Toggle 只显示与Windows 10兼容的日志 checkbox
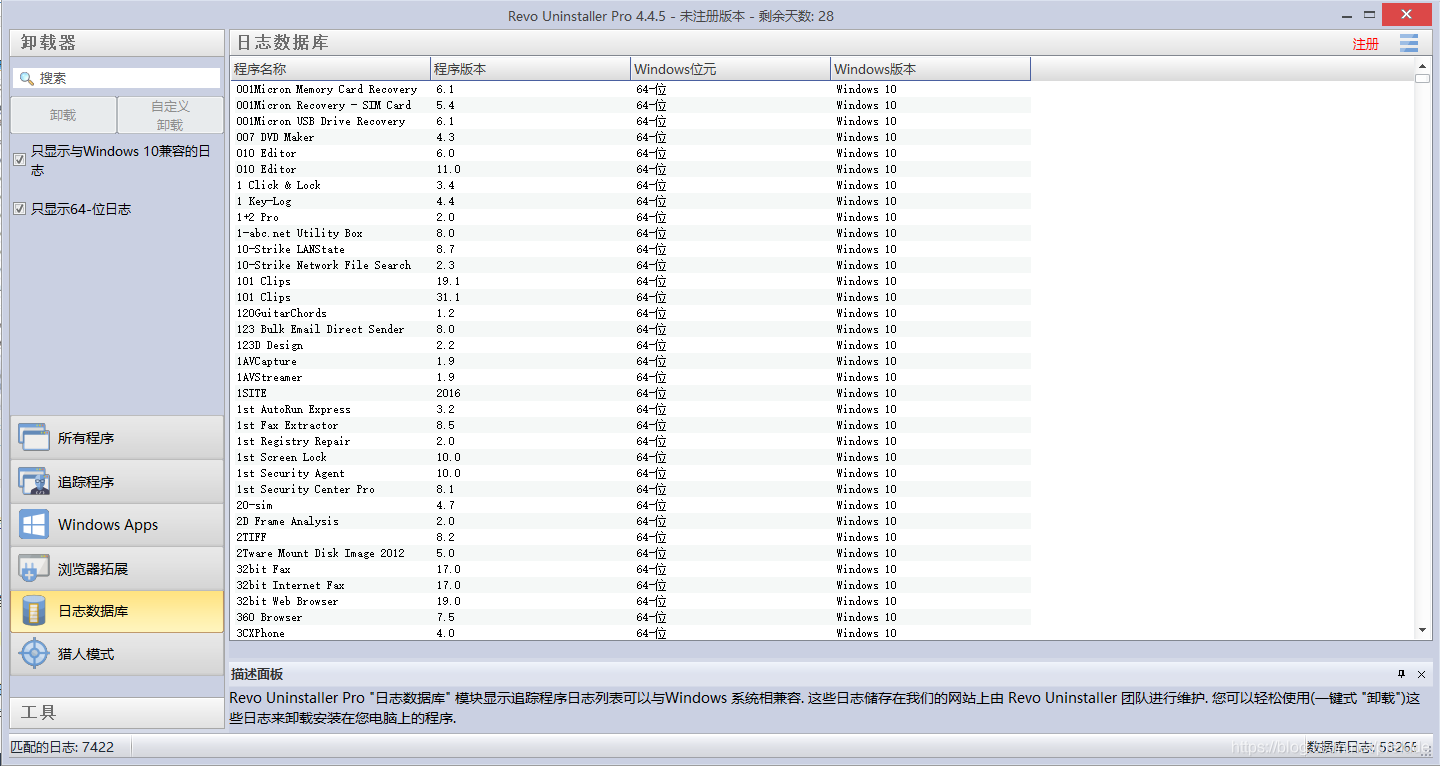1440x766 pixels. pyautogui.click(x=19, y=159)
